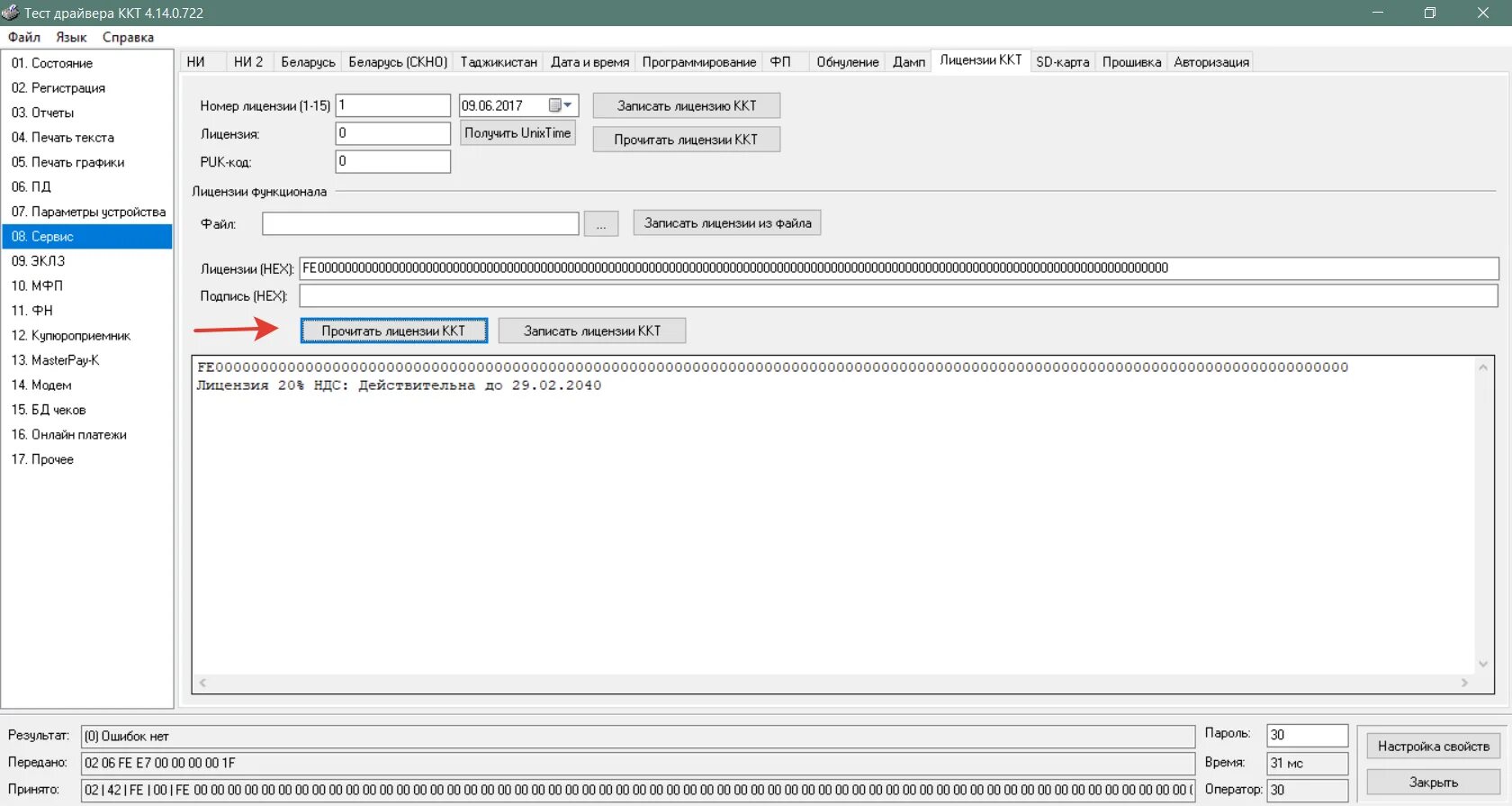Viewport: 1512px width, 806px height.
Task: Select 06. ПД in sidebar
Action: pyautogui.click(x=87, y=186)
